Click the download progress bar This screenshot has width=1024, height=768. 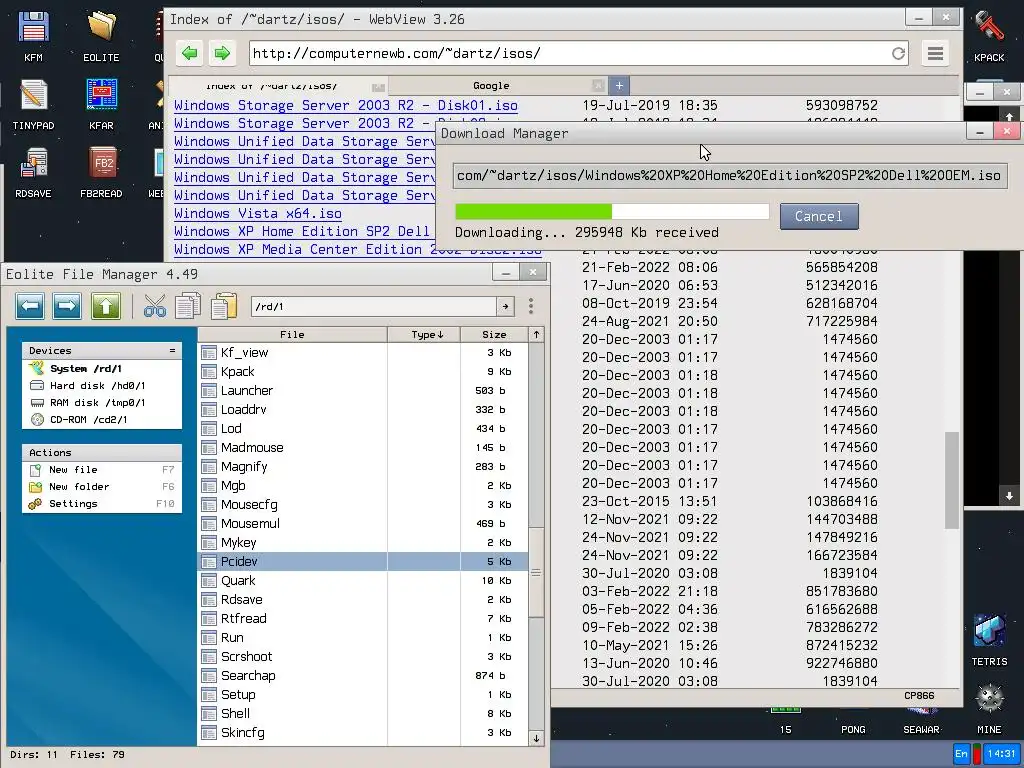tap(612, 211)
